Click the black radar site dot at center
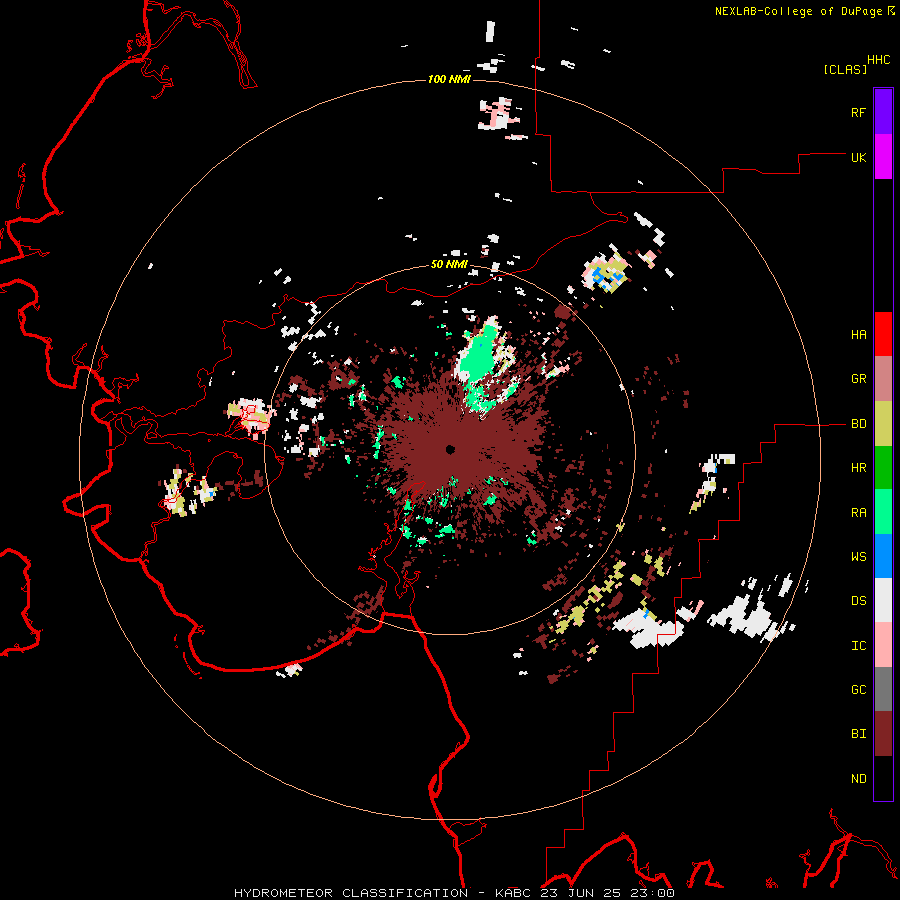Viewport: 900px width, 900px height. click(x=450, y=449)
